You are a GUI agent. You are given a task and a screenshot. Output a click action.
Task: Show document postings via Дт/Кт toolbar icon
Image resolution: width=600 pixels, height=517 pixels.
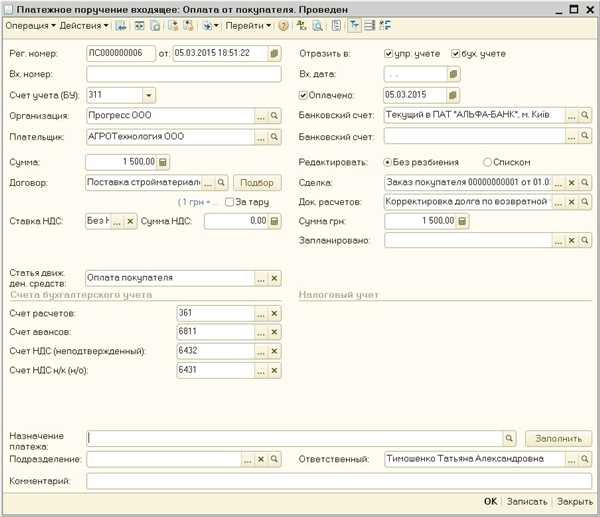click(x=302, y=26)
